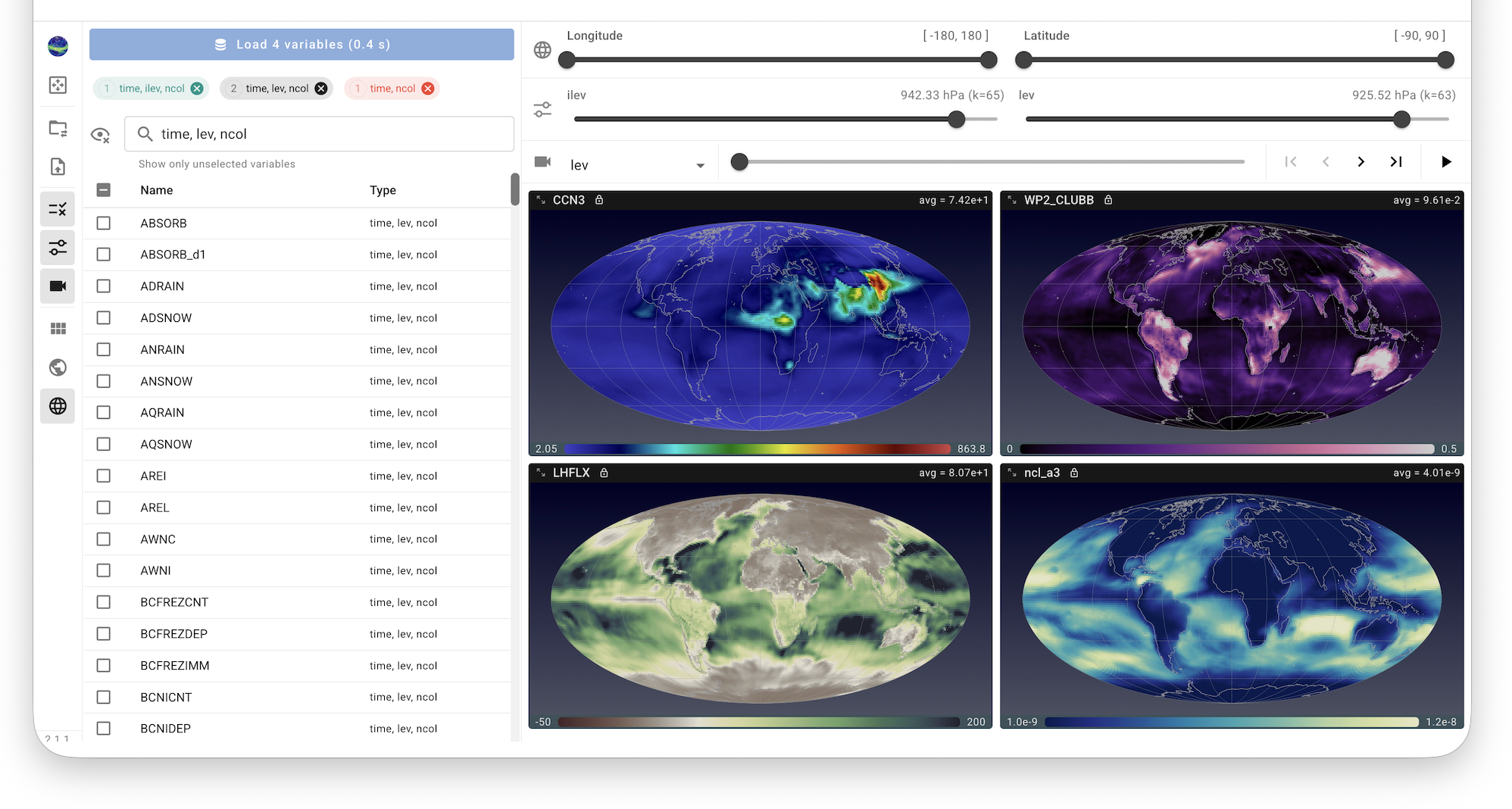The height and width of the screenshot is (809, 1512).
Task: Lock the CCN3 plot colormap
Action: (x=599, y=200)
